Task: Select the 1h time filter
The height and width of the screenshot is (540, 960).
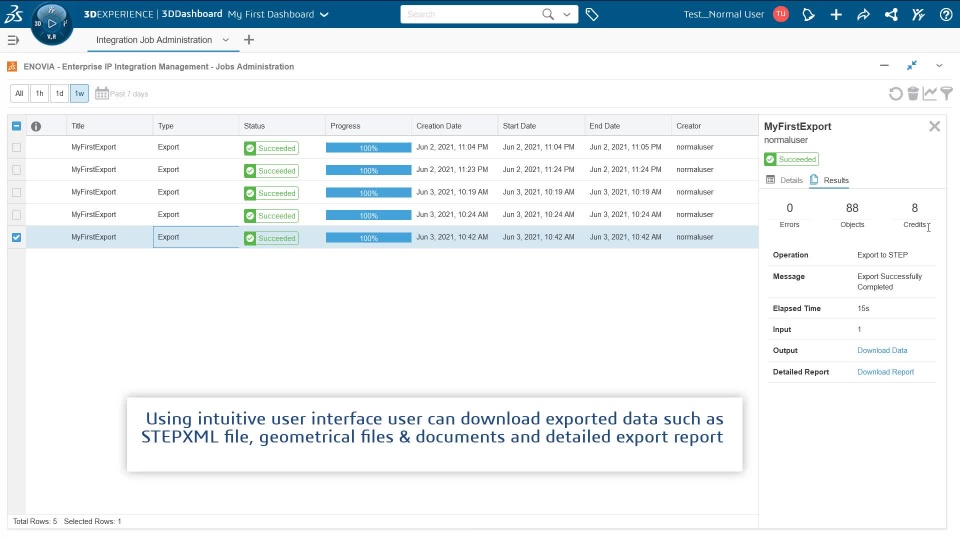Action: (39, 94)
